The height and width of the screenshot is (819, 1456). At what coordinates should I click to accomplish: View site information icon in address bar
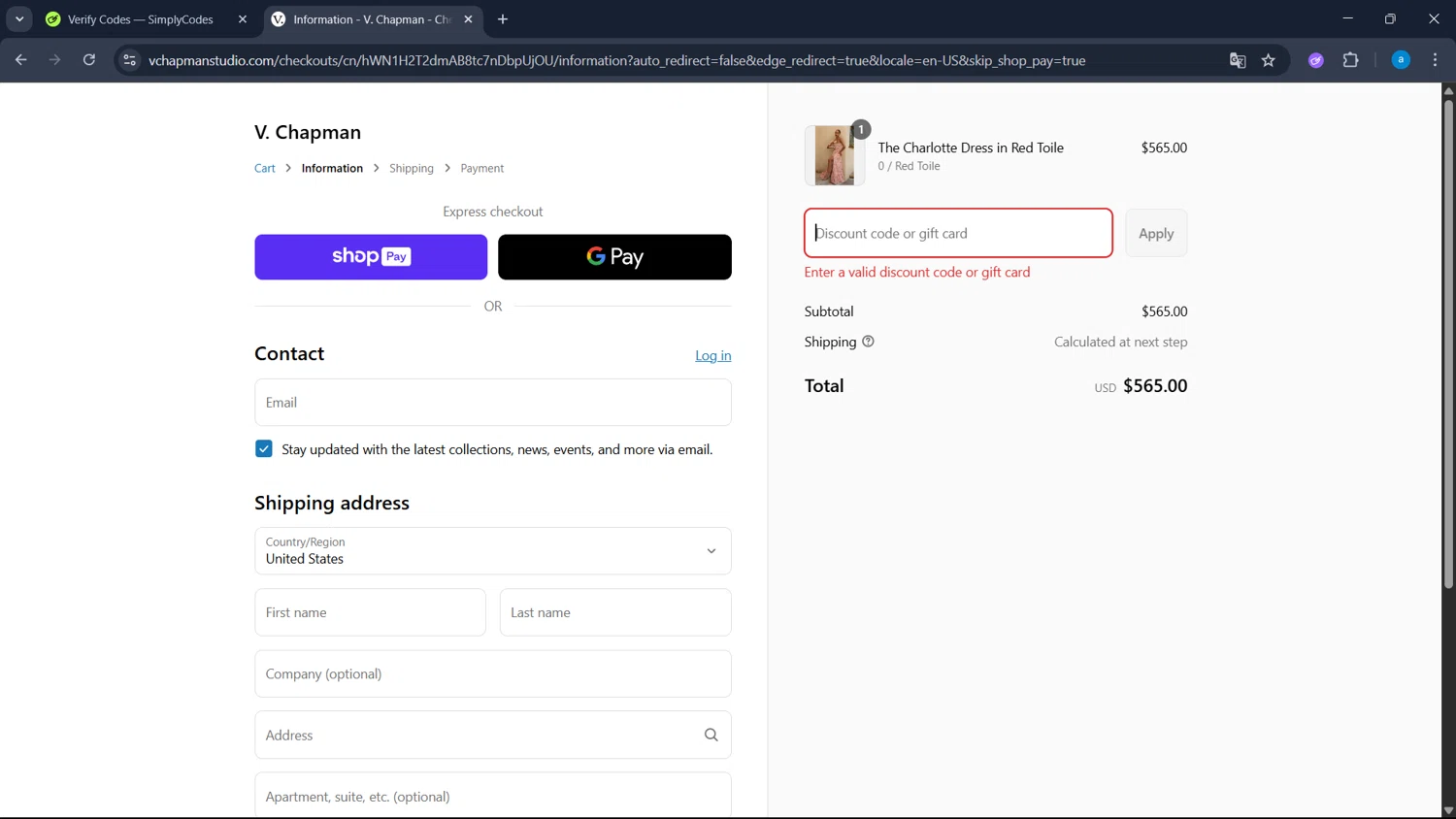pyautogui.click(x=129, y=60)
